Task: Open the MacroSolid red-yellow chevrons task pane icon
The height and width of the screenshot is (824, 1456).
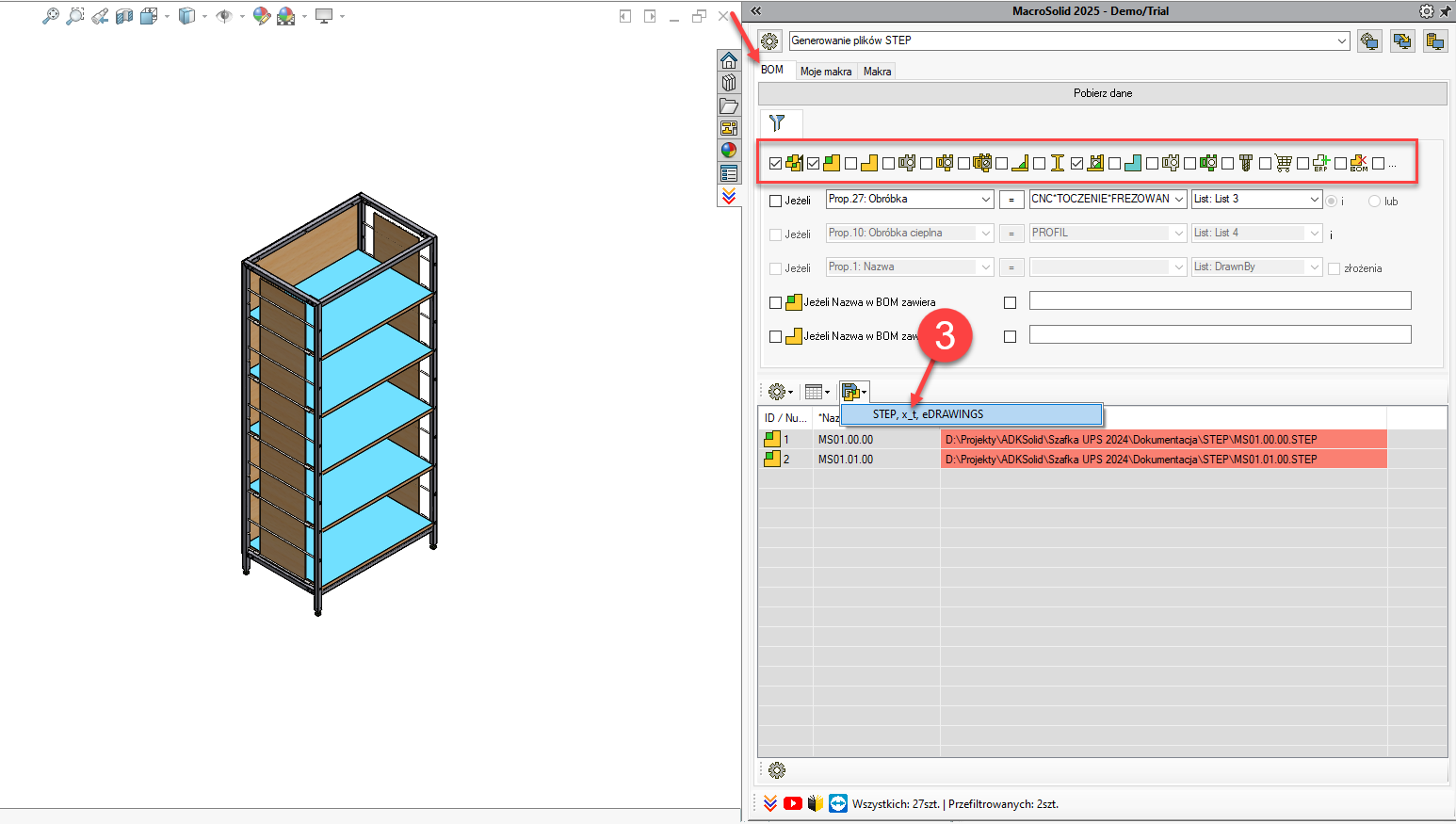Action: (729, 196)
